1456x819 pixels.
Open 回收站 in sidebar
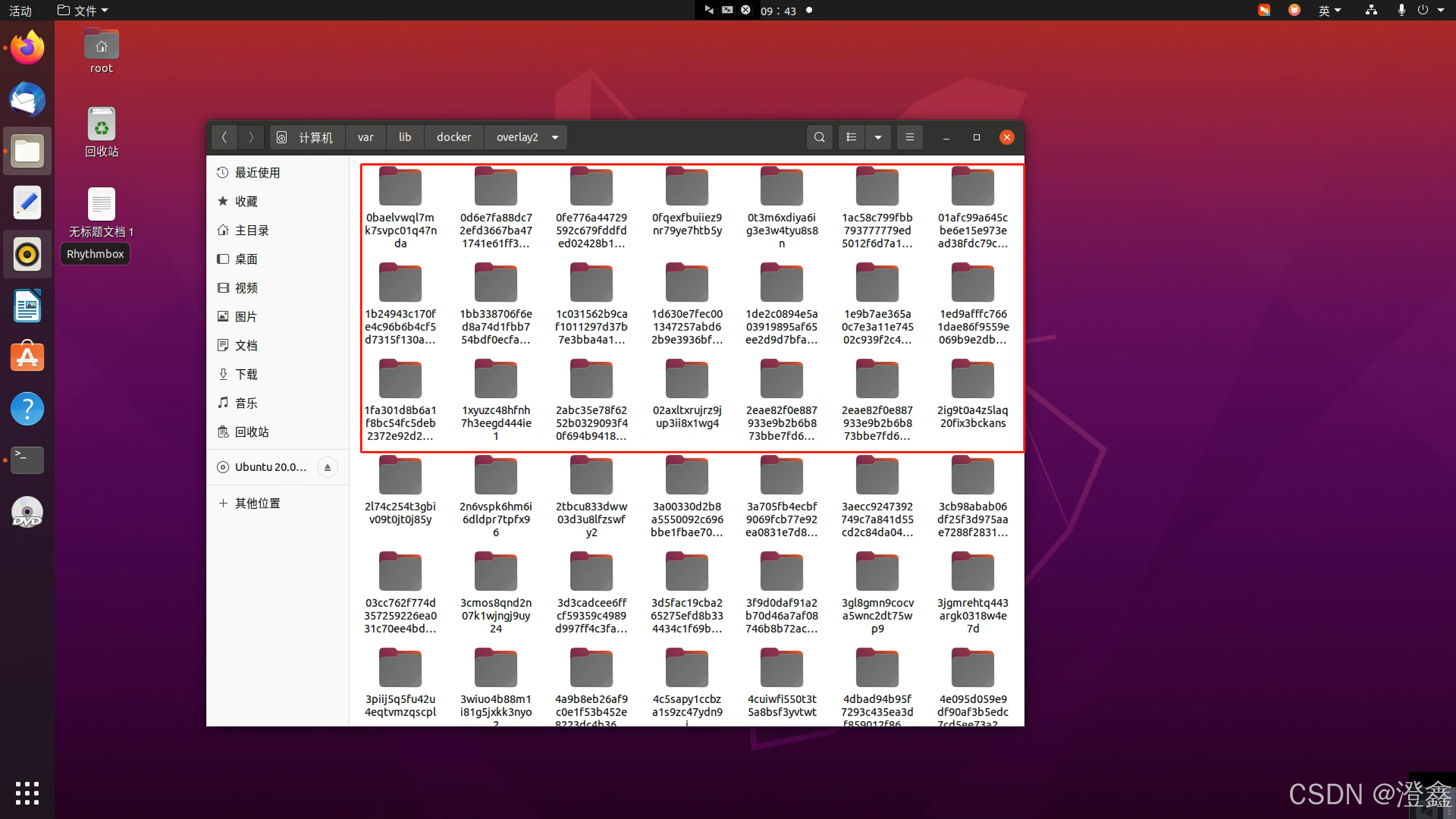click(251, 432)
